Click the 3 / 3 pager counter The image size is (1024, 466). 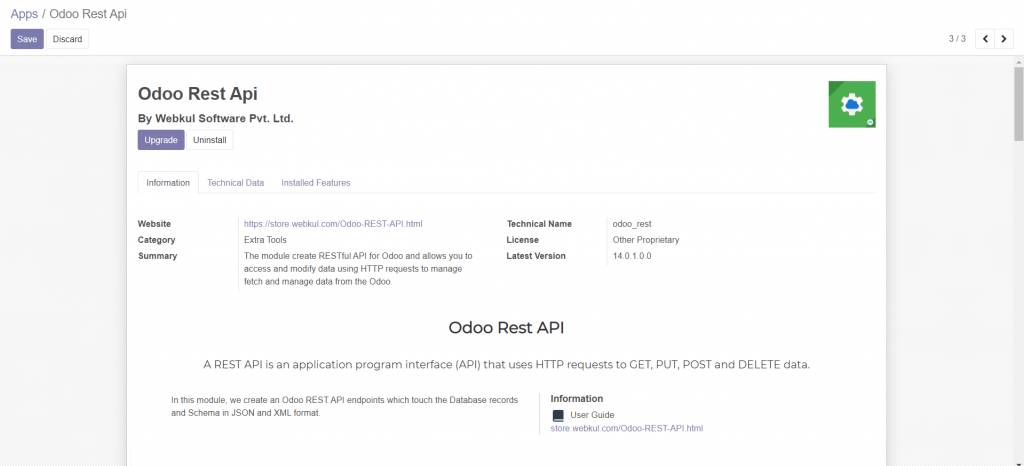coord(957,39)
